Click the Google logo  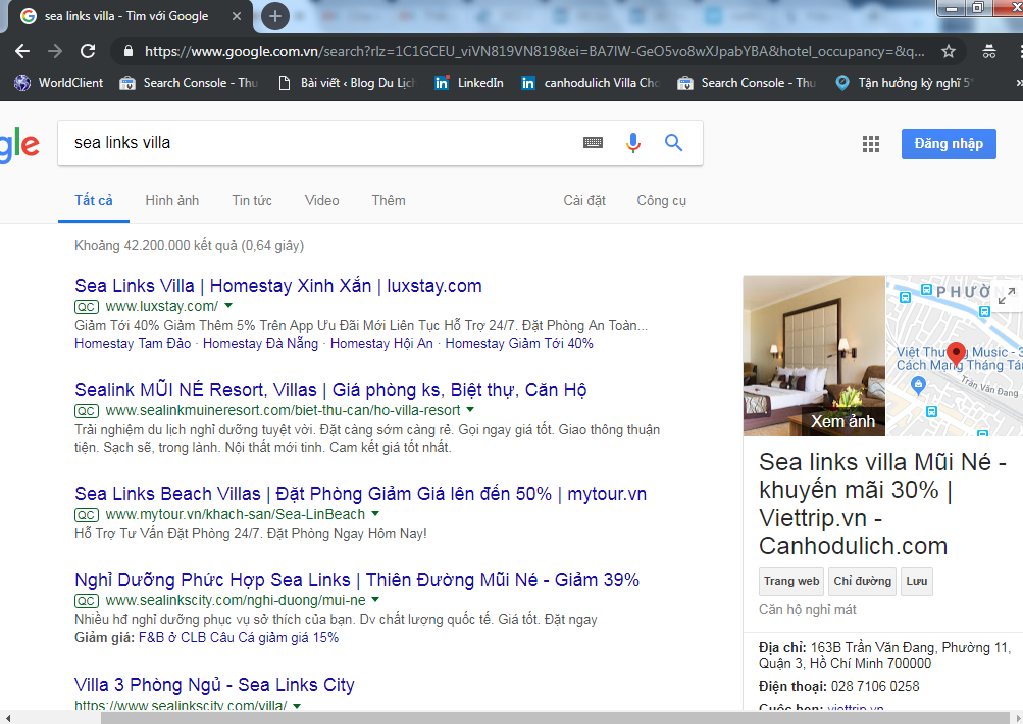(20, 145)
